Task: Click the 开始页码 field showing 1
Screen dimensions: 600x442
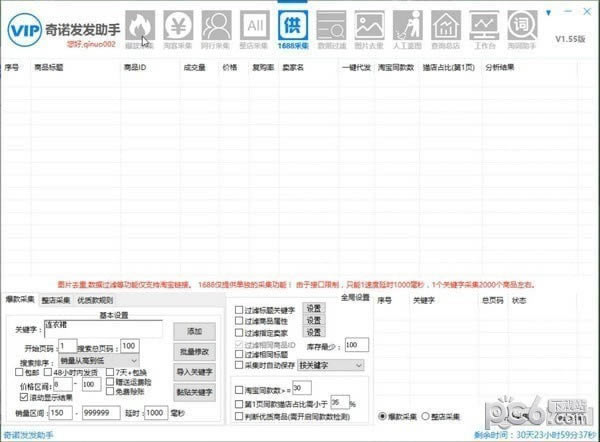Action: 68,346
